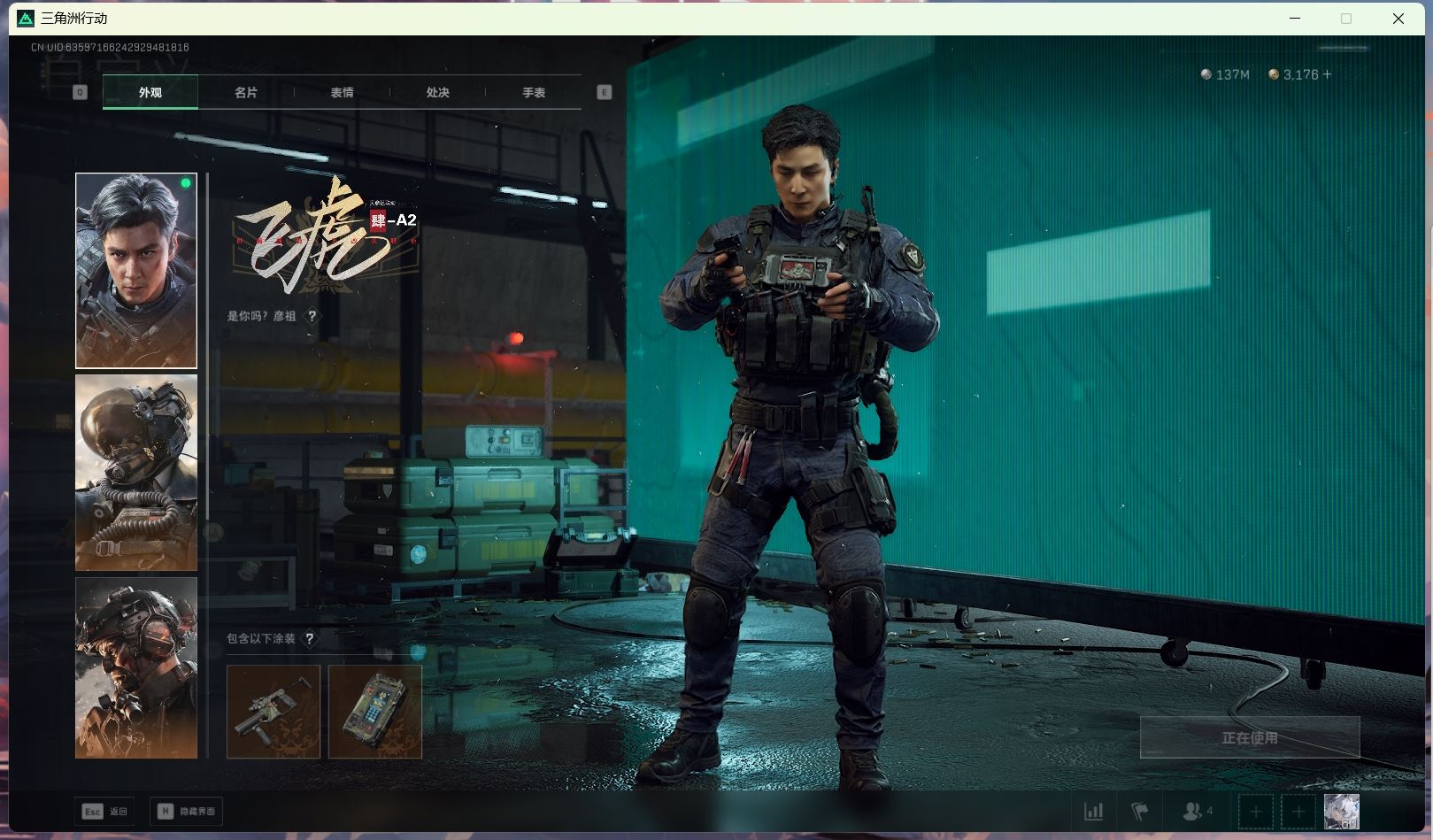1433x840 pixels.
Task: Open the player avatar in bottom right
Action: coord(1341,811)
